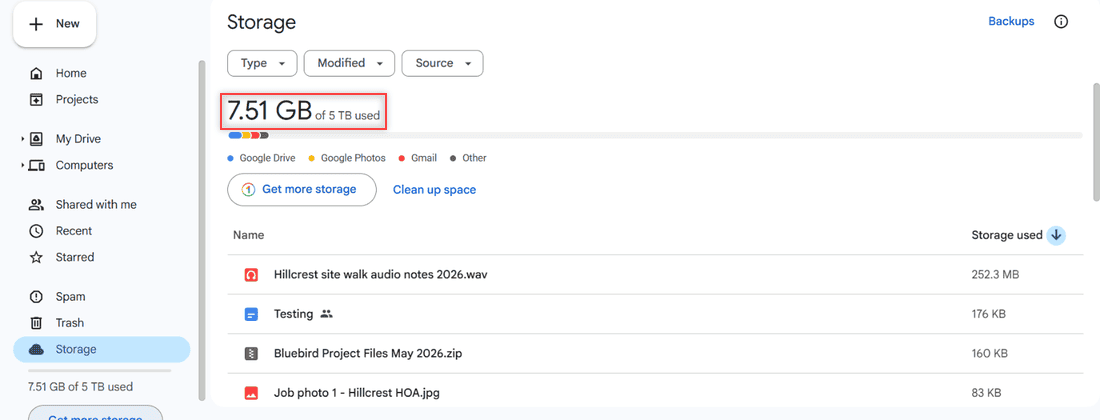This screenshot has width=1100, height=420.
Task: Open Spam in the sidebar
Action: point(71,297)
